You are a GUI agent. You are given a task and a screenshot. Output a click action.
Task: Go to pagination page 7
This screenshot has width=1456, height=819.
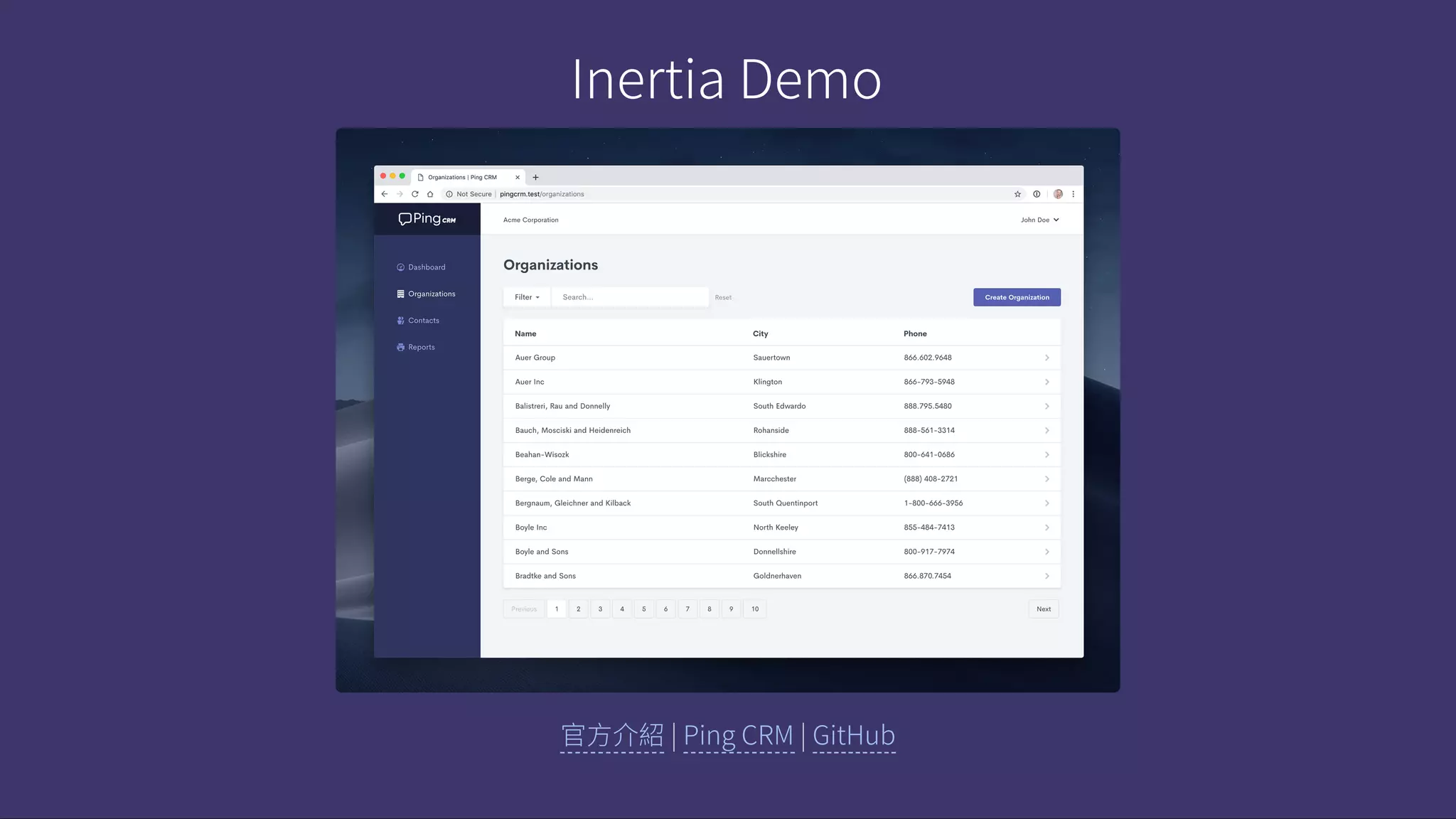pos(687,609)
